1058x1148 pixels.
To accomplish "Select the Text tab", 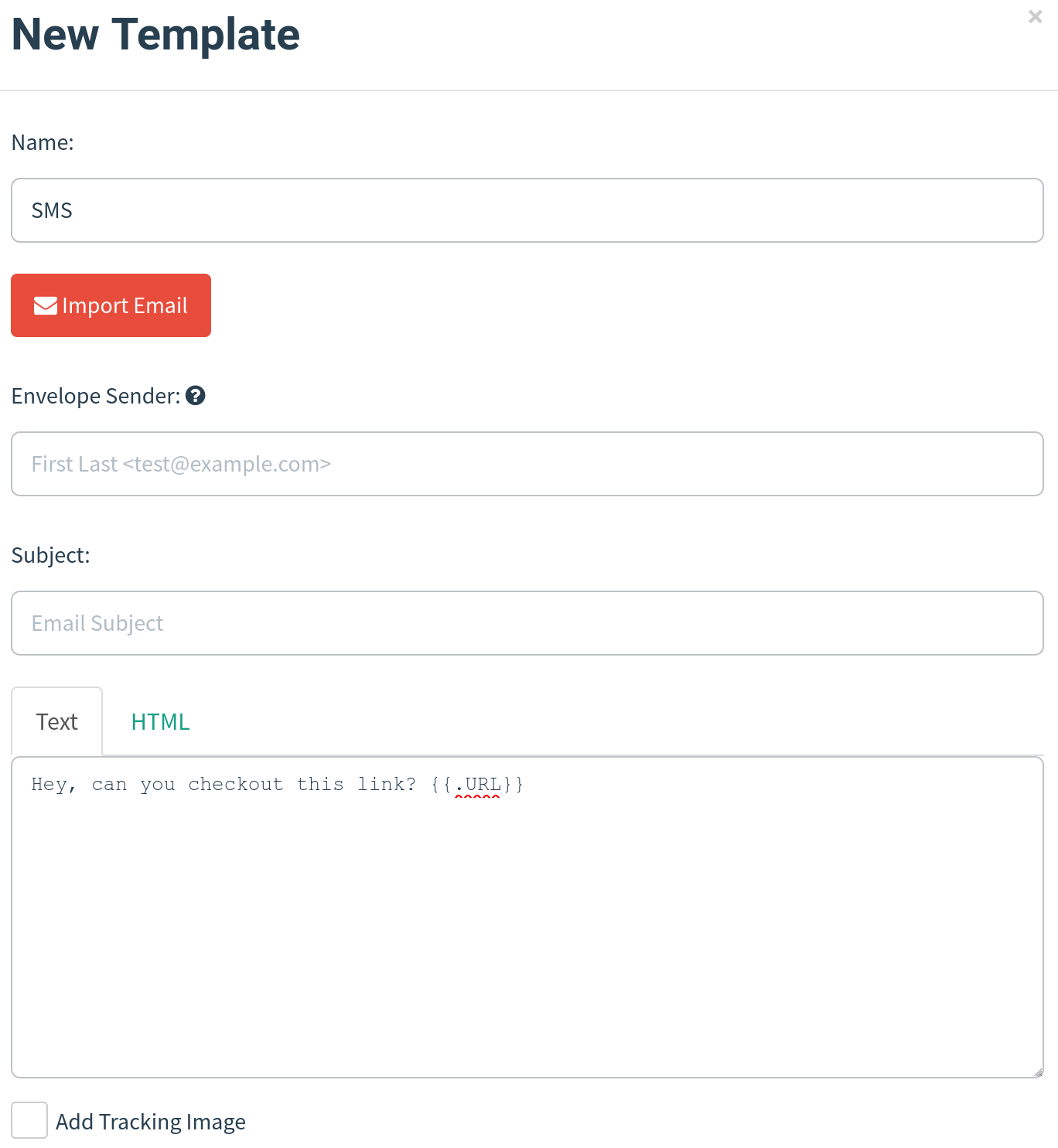I will 56,720.
